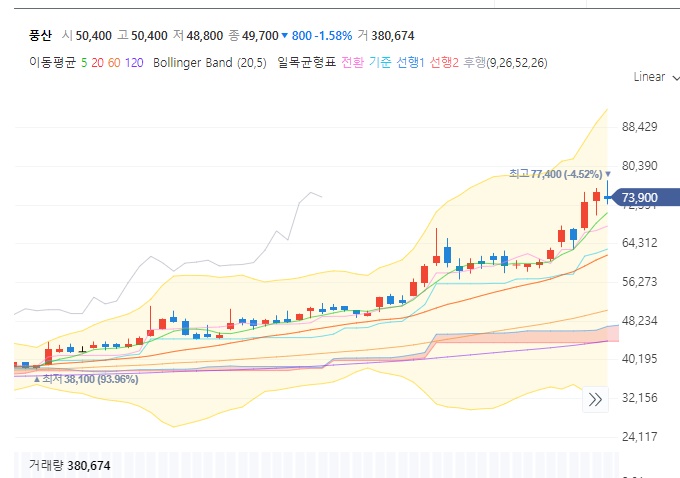
Task: Click the 거래량 380,674 volume label
Action: tap(69, 466)
